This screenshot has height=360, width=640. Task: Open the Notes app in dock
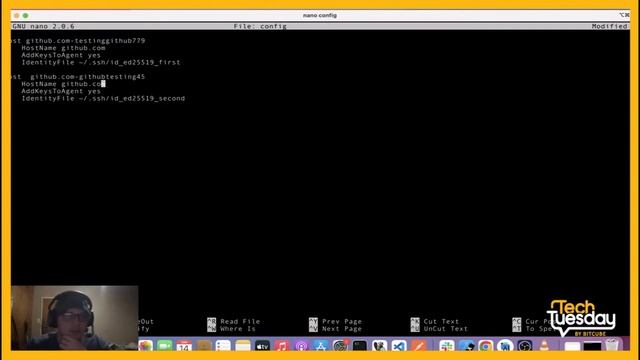242,346
